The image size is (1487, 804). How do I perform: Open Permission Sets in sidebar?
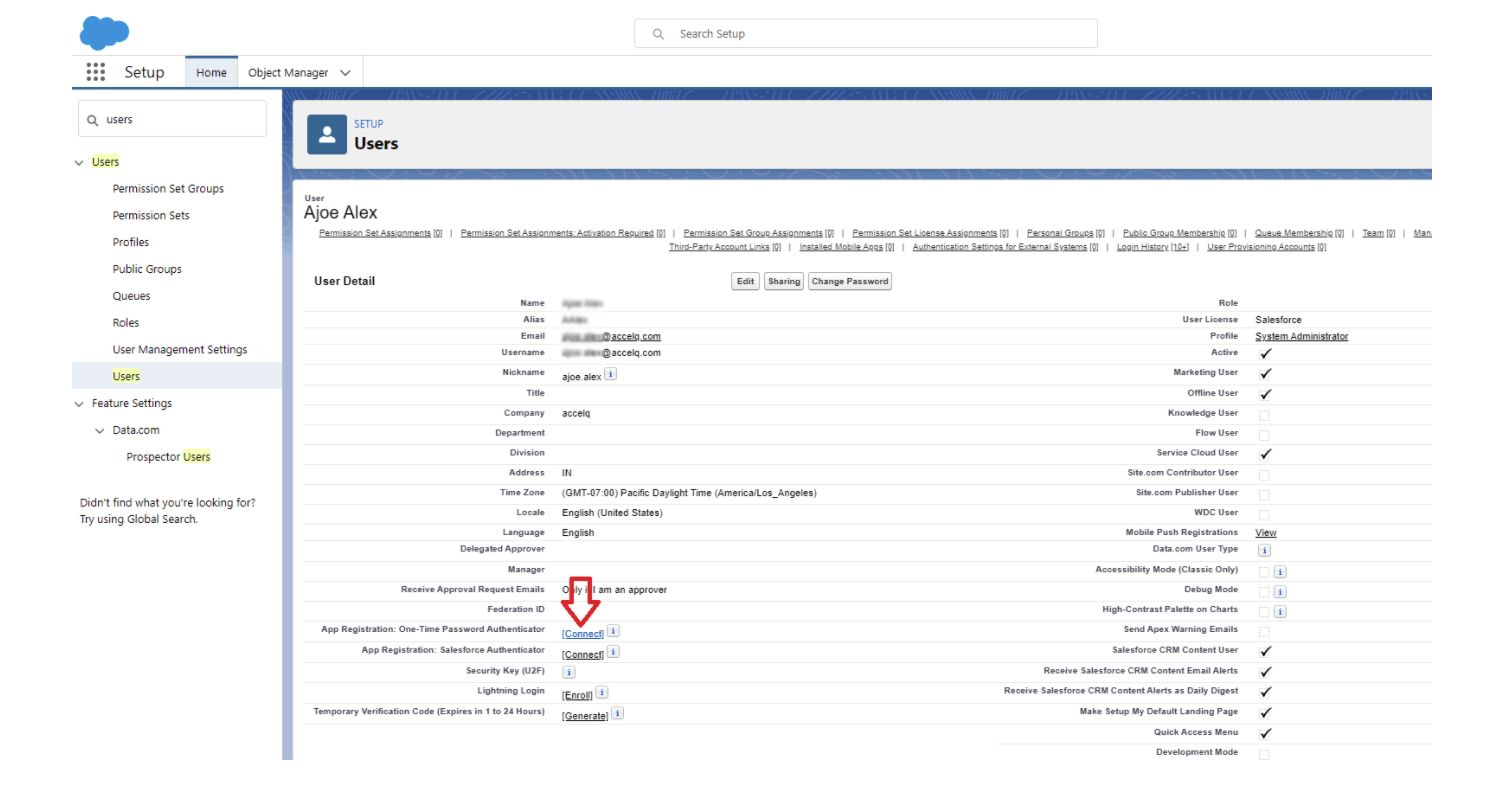151,216
